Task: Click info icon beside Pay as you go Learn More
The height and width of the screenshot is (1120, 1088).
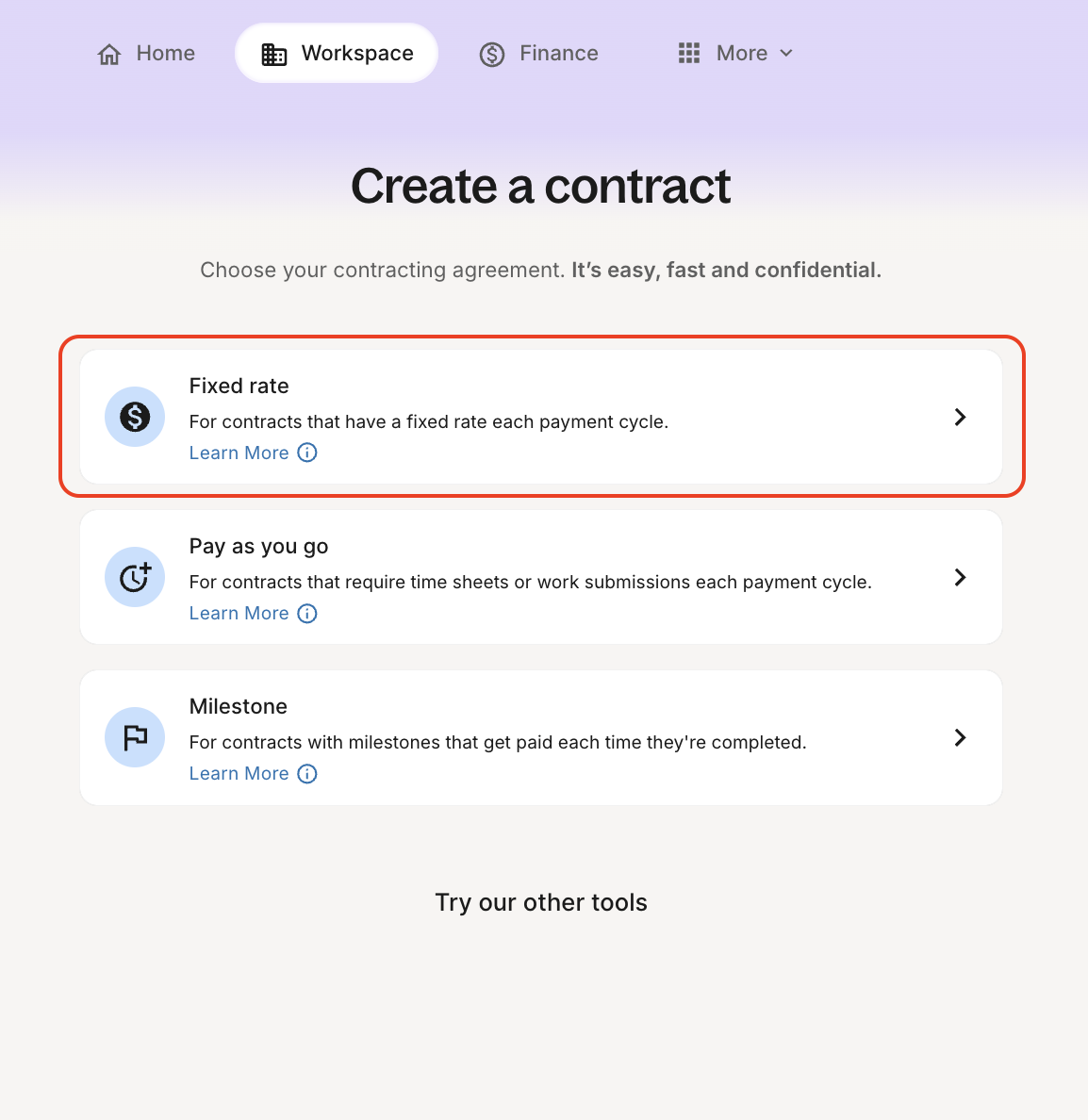Action: click(x=307, y=613)
